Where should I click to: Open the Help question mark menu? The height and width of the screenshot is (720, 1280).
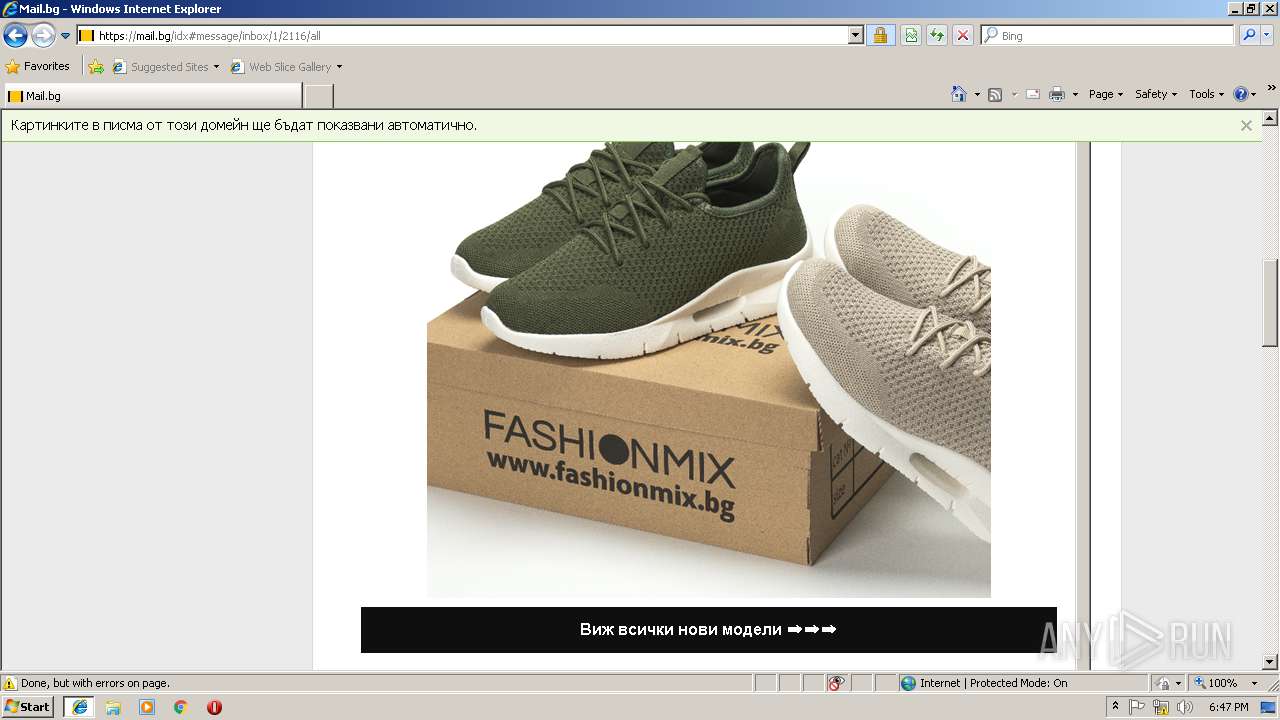click(x=1245, y=94)
